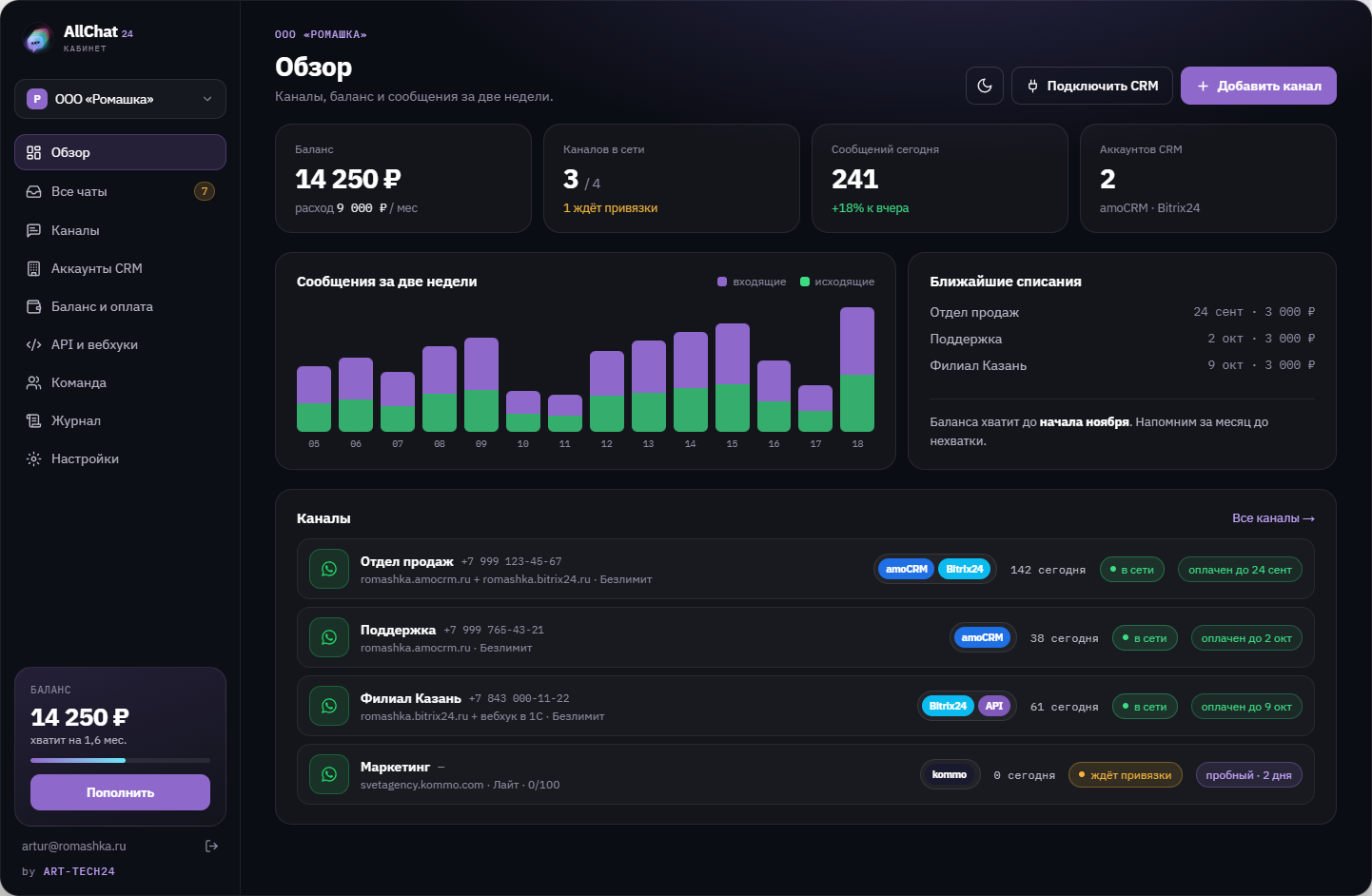Click the balance progress bar in sidebar
1372x896 pixels.
coord(120,760)
